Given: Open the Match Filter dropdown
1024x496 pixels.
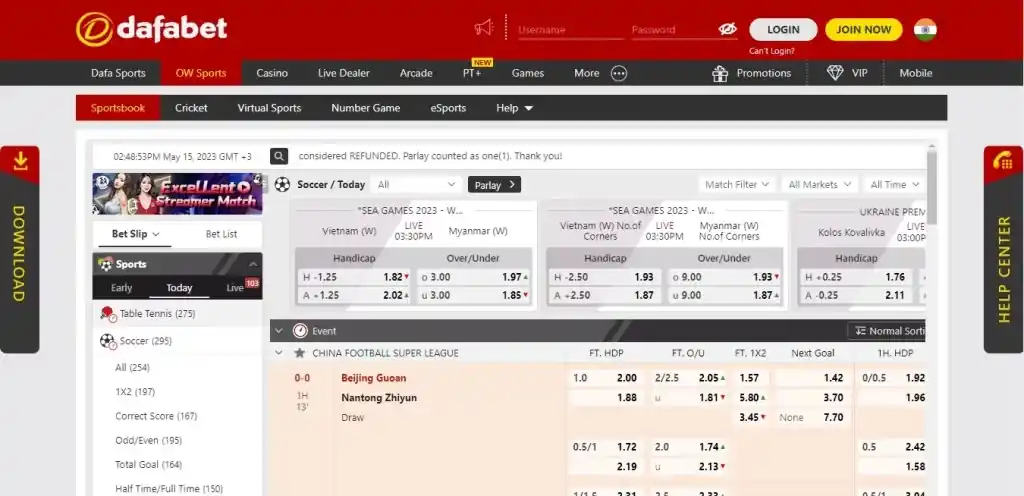Looking at the screenshot, I should pyautogui.click(x=737, y=185).
